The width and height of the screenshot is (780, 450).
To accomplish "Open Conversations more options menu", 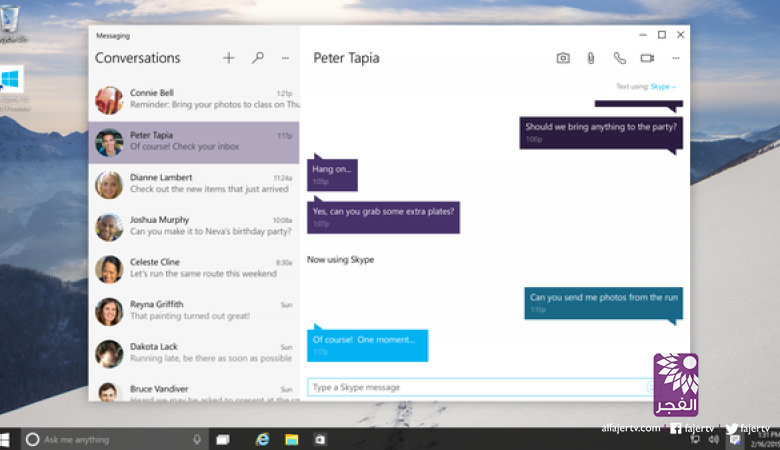I will tap(285, 58).
